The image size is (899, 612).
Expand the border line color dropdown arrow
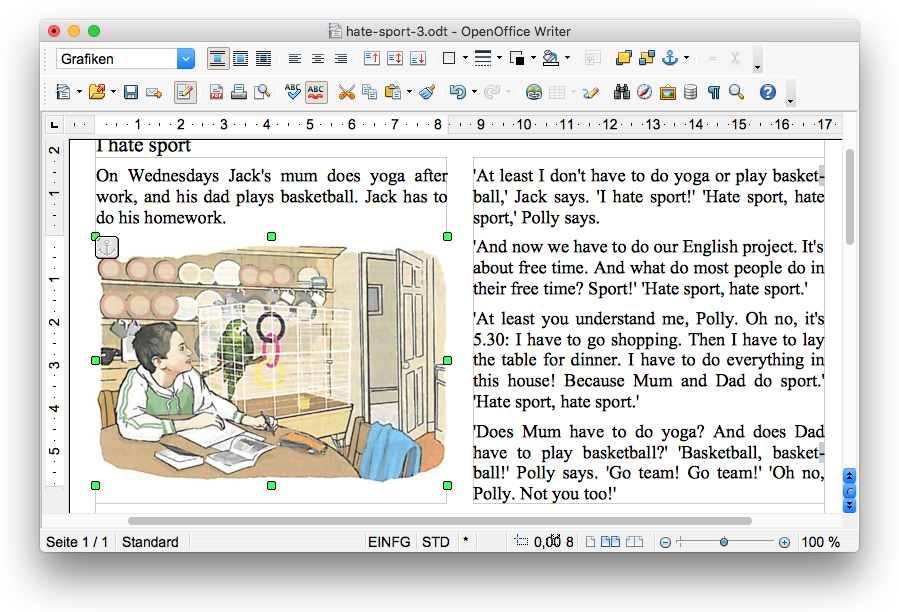[533, 58]
